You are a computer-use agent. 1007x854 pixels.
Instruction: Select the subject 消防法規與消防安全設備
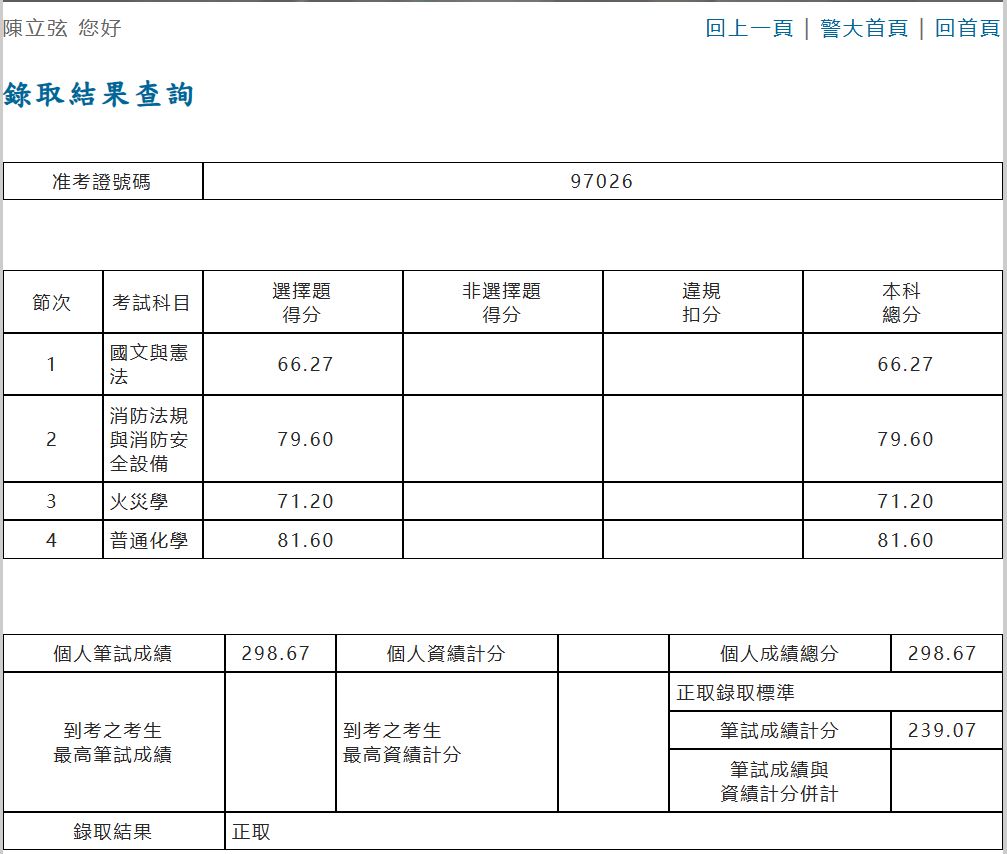pos(149,439)
